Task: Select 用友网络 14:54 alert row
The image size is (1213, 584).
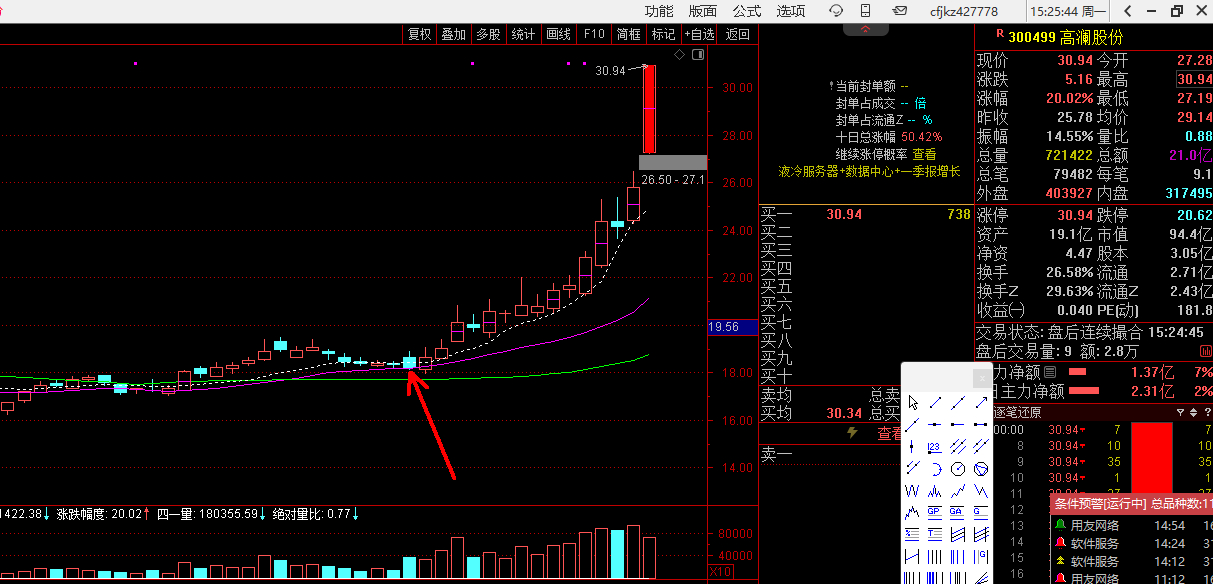Action: pos(1132,525)
